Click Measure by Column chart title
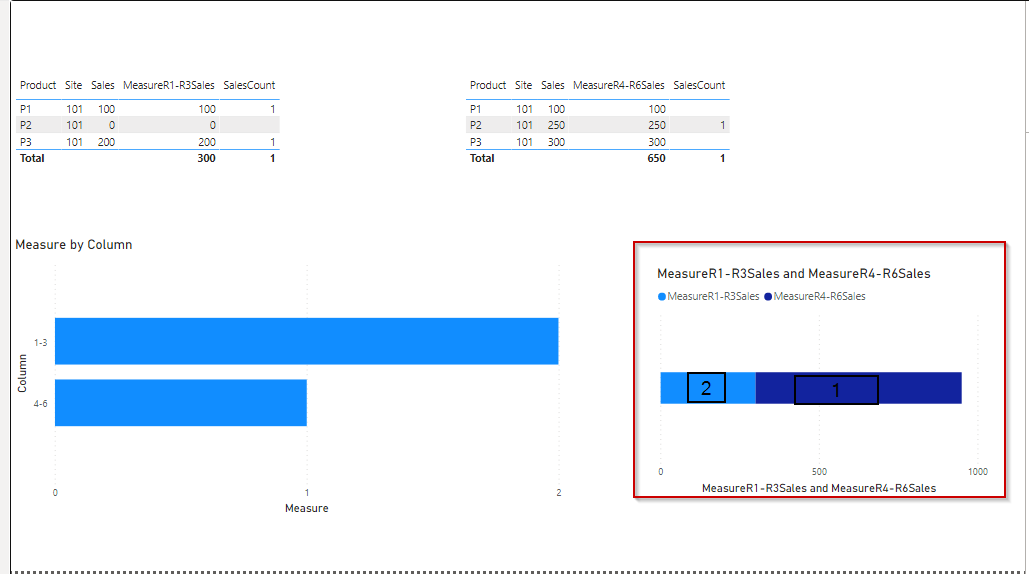Viewport: 1029px width, 574px height. tap(74, 245)
